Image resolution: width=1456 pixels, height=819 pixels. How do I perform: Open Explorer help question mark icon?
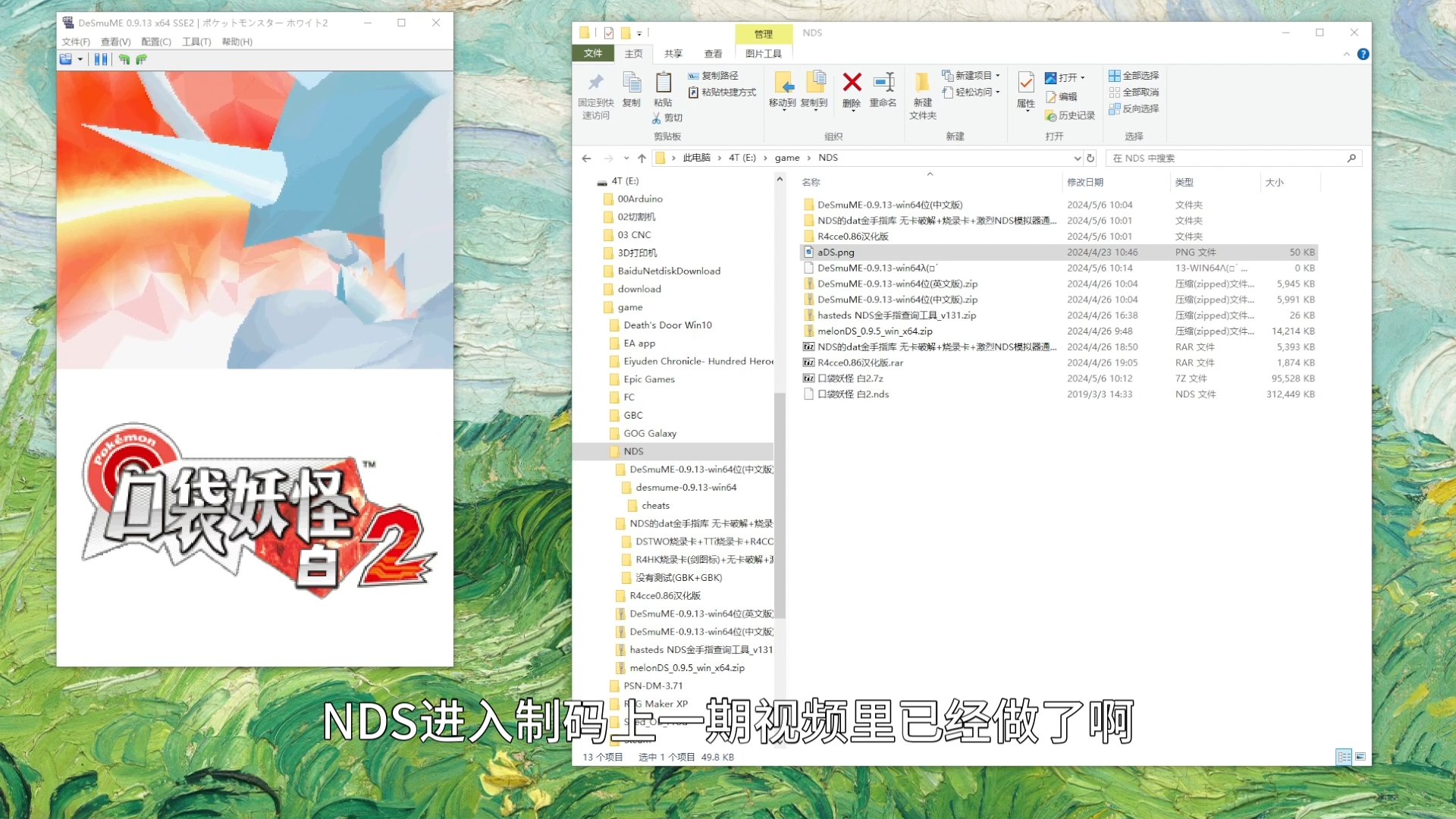pos(1363,54)
